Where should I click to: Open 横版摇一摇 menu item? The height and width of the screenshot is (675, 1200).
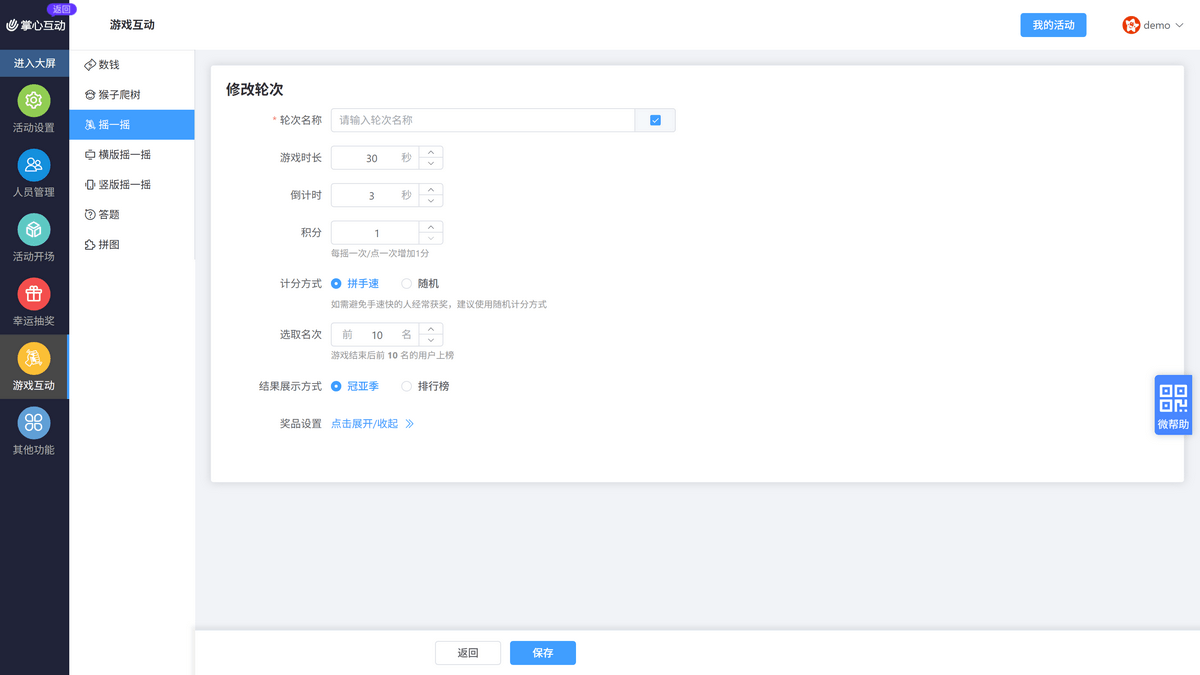pyautogui.click(x=132, y=155)
